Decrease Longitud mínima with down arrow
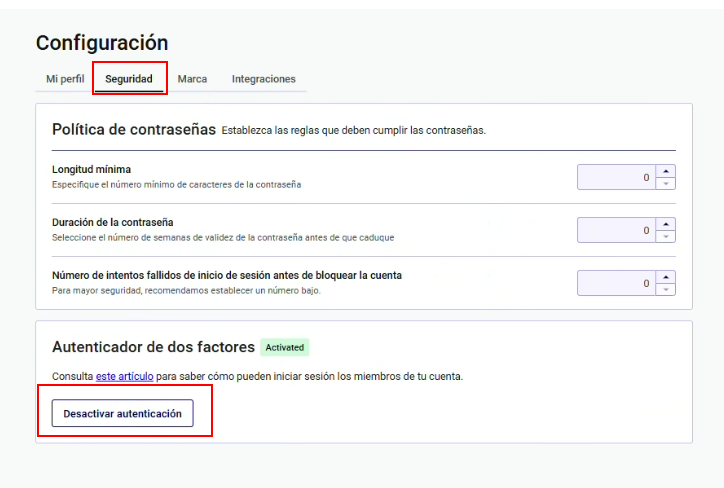Viewport: 724px width, 488px height. 667,183
